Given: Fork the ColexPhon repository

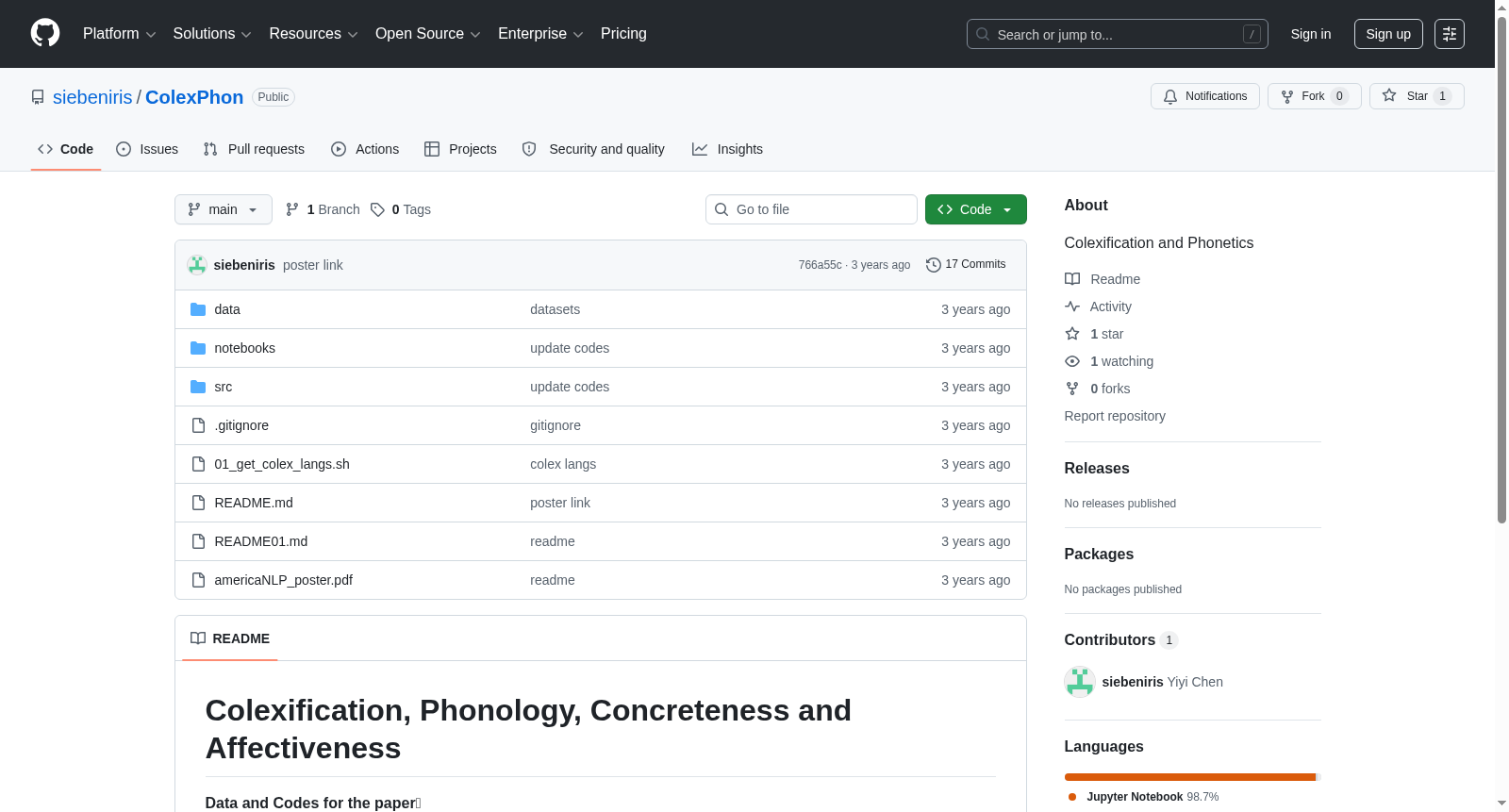Looking at the screenshot, I should pyautogui.click(x=1315, y=96).
